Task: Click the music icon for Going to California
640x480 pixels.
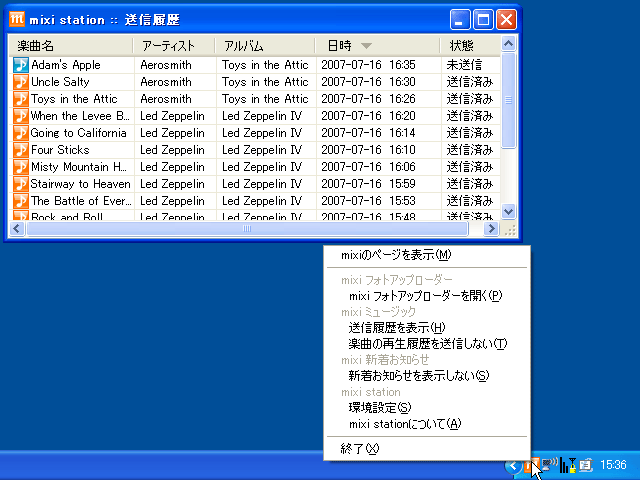Action: coord(21,133)
